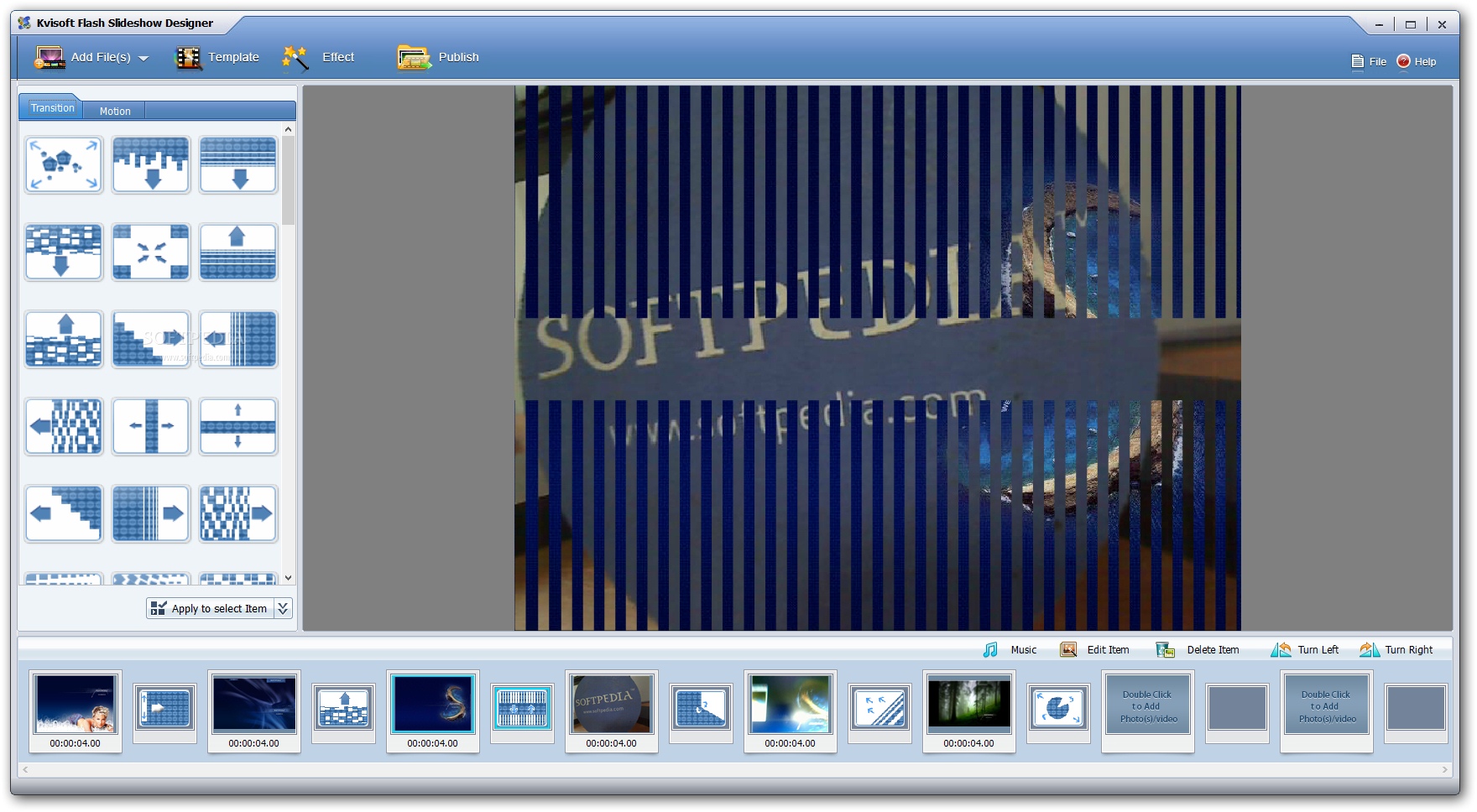Select the split horizontal center-bar transition

point(151,427)
